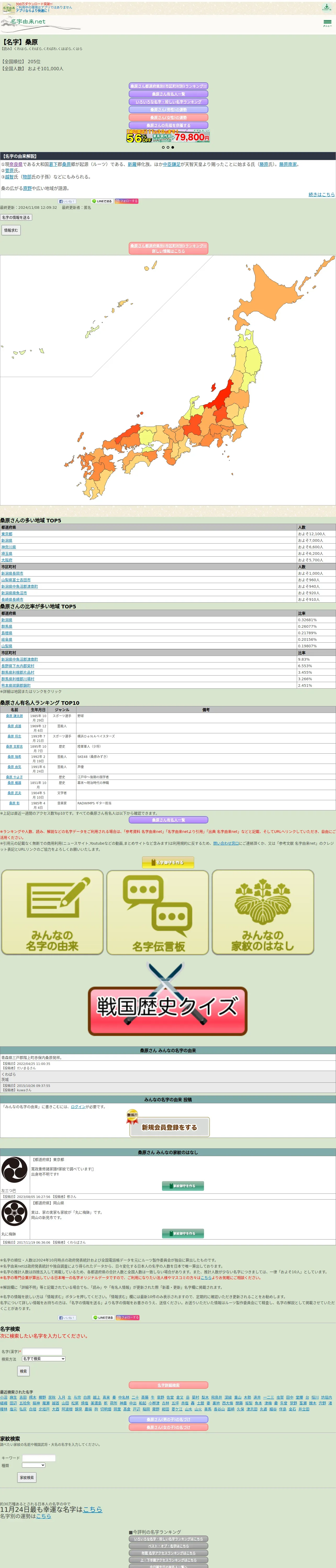Image resolution: width=336 pixels, height=1568 pixels.
Task: Click the 家紋検索 button
Action: (x=27, y=1477)
